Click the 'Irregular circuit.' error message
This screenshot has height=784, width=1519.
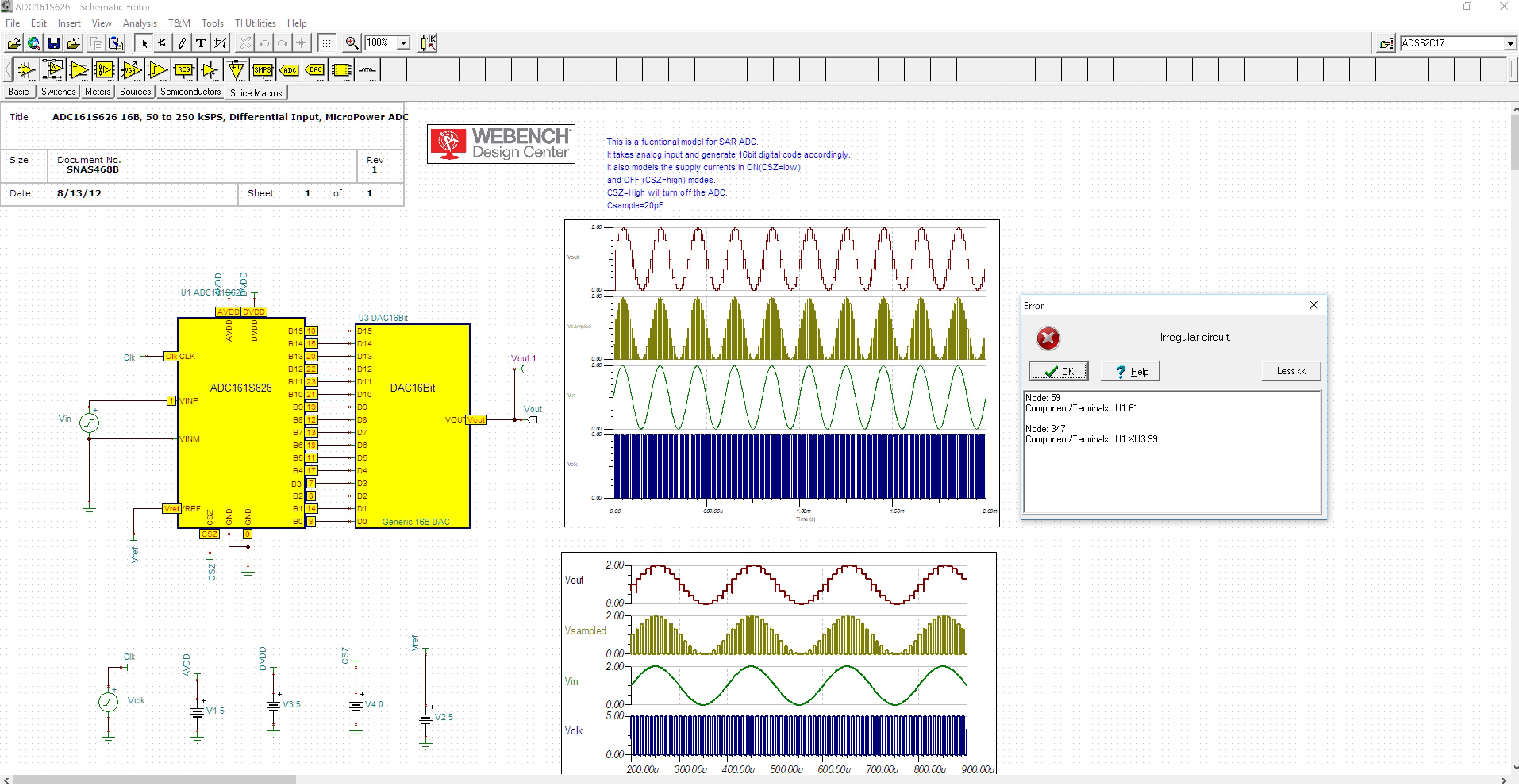[1195, 337]
